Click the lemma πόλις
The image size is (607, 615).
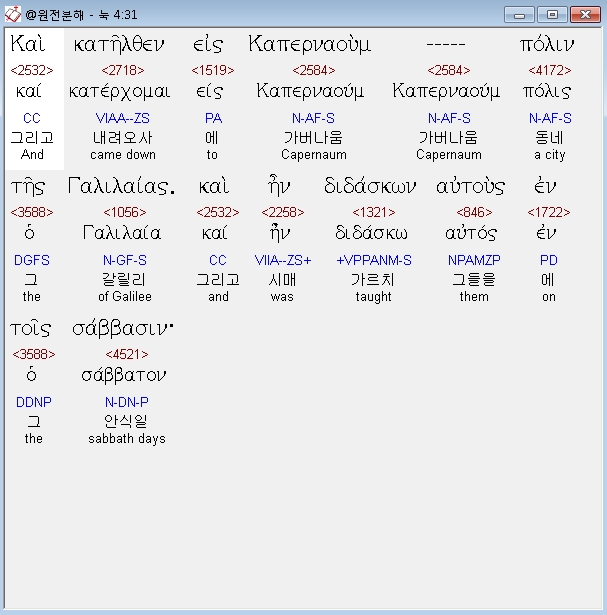[x=547, y=92]
